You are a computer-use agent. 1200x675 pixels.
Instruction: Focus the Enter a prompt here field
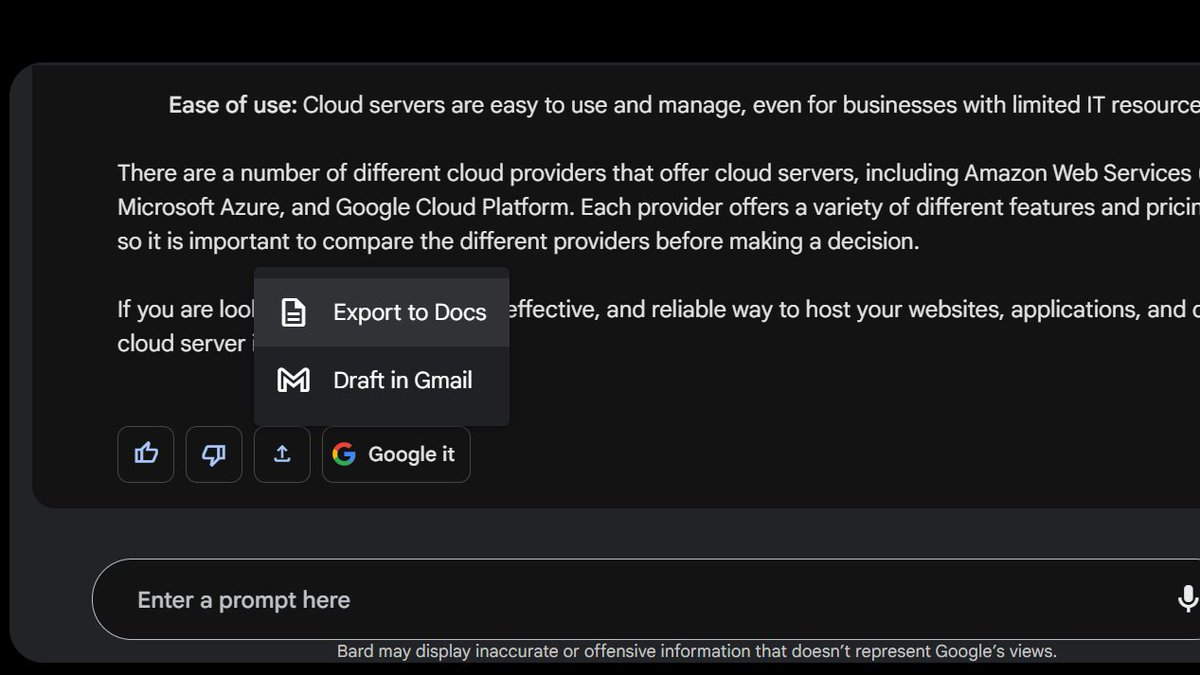[x=646, y=600]
